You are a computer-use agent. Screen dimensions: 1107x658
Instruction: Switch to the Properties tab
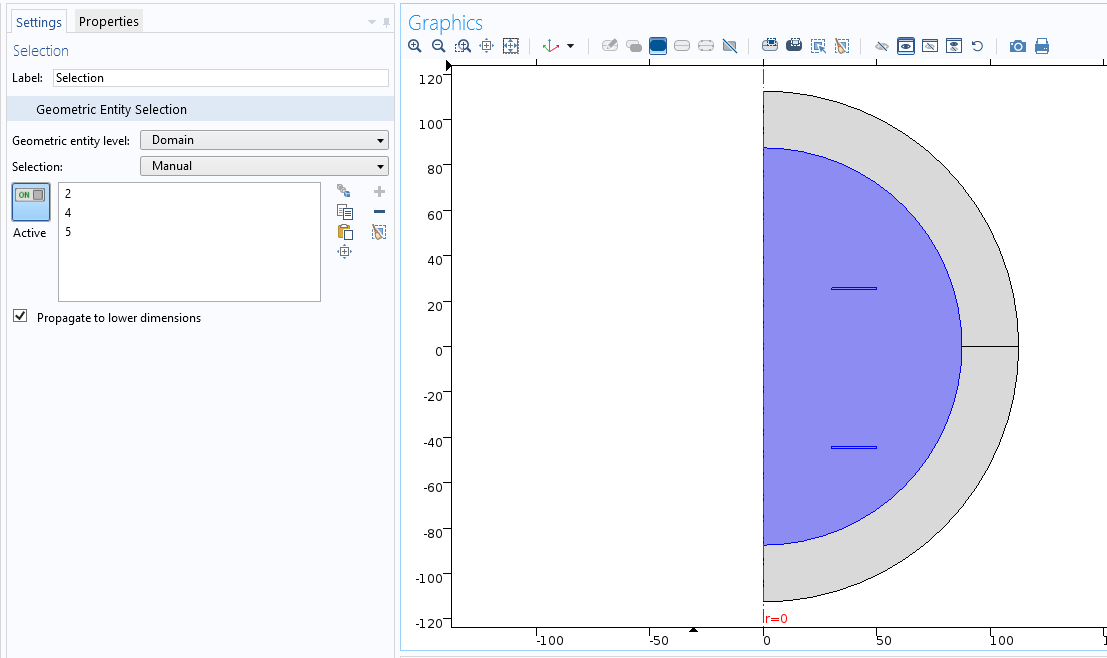[x=109, y=21]
